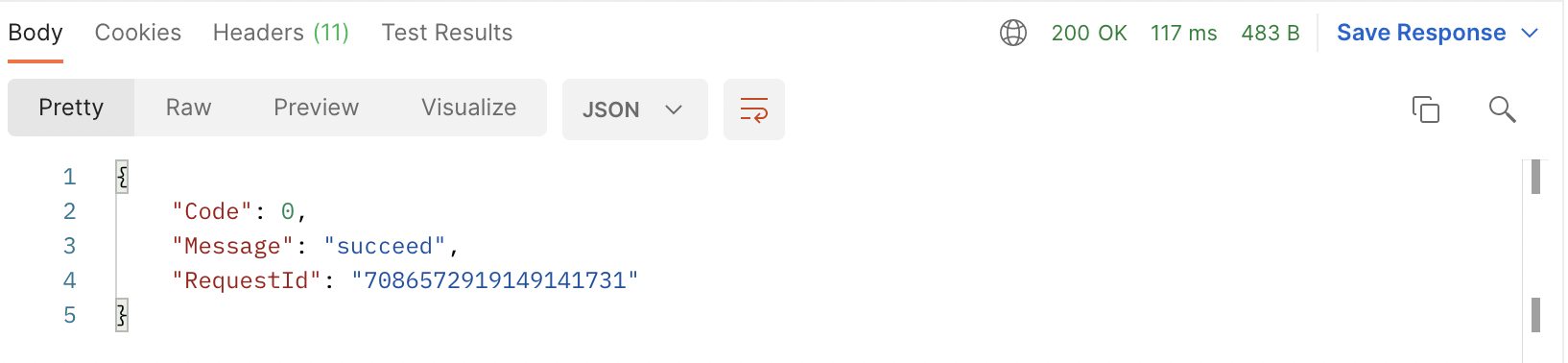
Task: Select the Preview view mode
Action: (316, 108)
